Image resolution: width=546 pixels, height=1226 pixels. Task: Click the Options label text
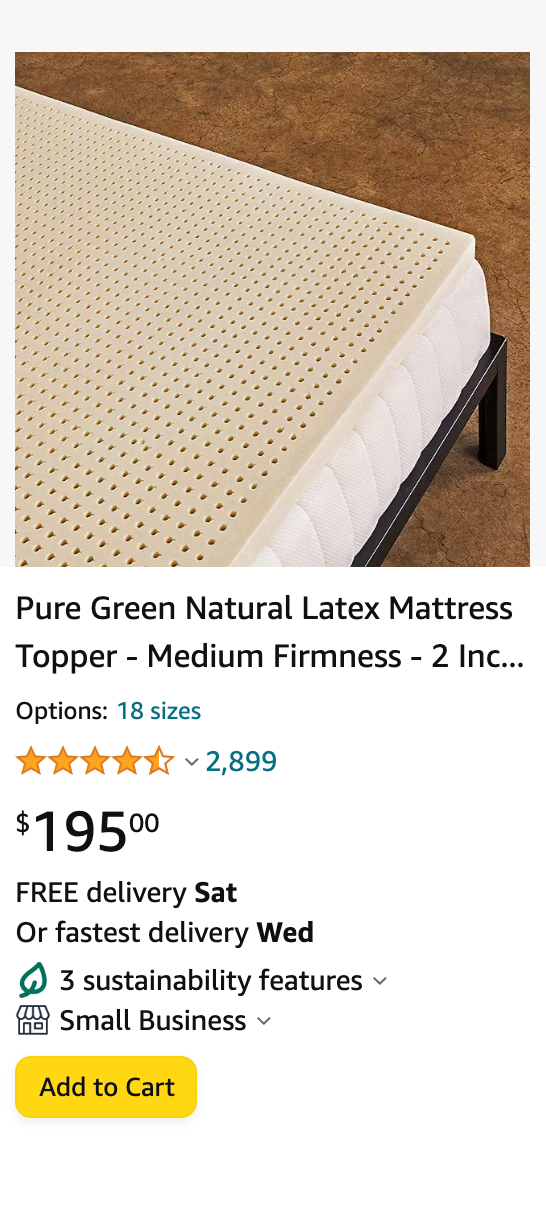tap(62, 711)
